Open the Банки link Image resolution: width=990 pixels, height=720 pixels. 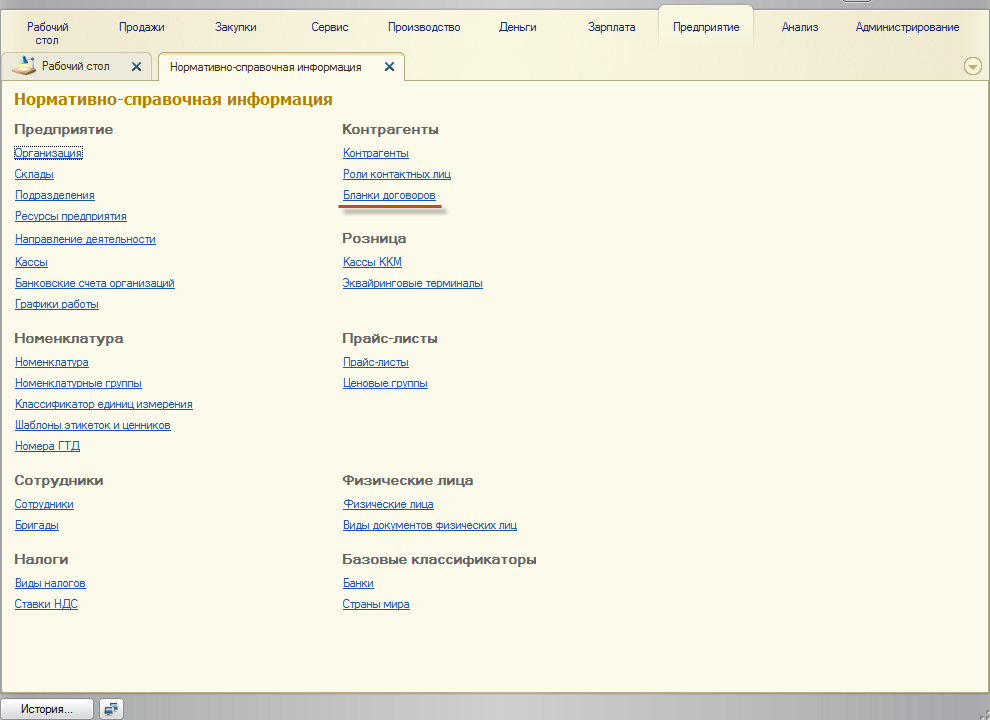tap(358, 583)
